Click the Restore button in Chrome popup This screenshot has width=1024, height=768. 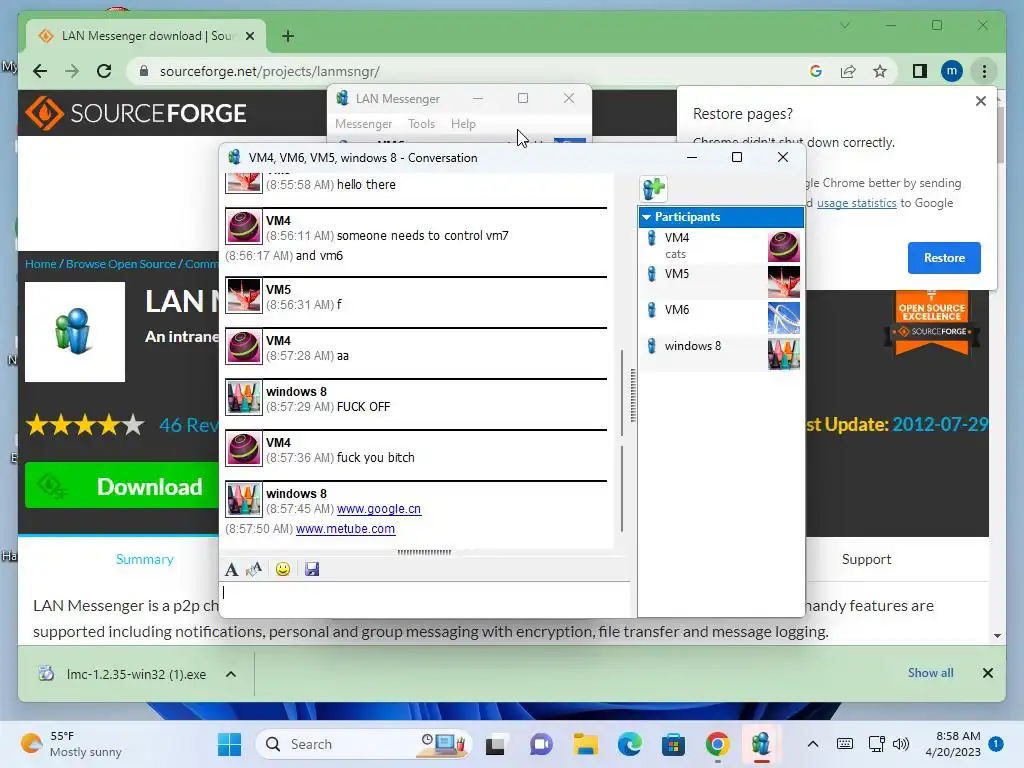tap(944, 258)
